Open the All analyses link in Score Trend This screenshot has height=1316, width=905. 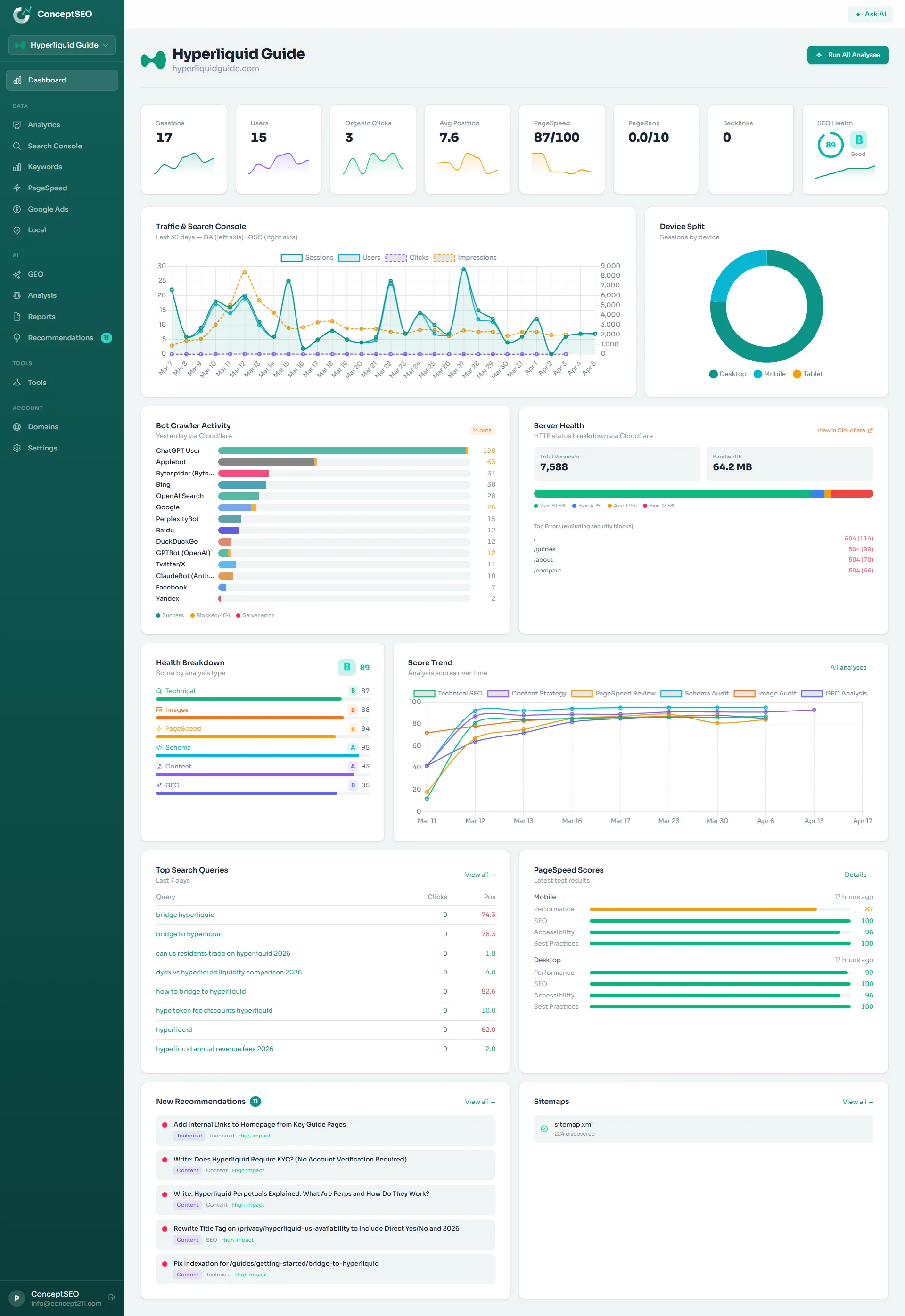pos(852,667)
